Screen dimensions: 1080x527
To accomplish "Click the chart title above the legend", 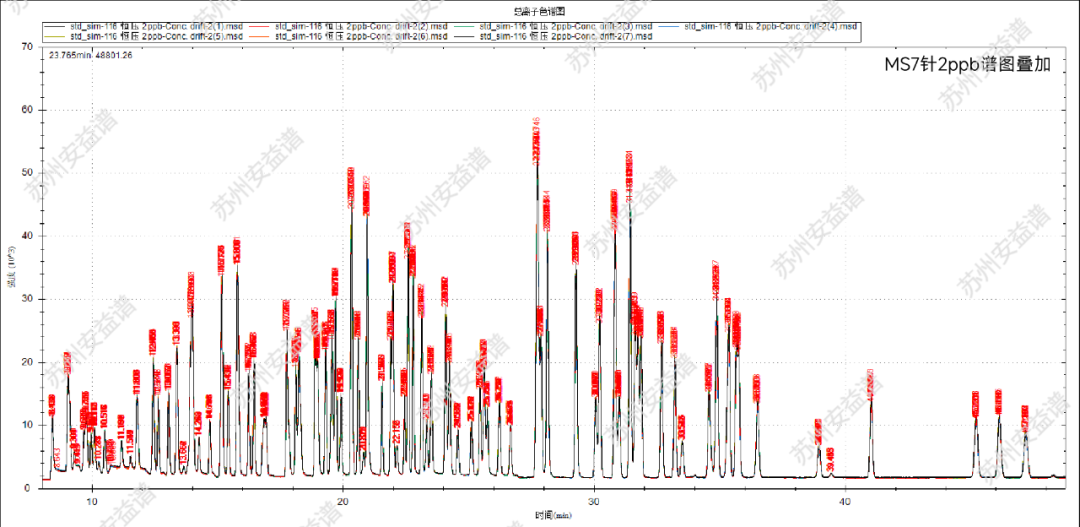I will 540,10.
